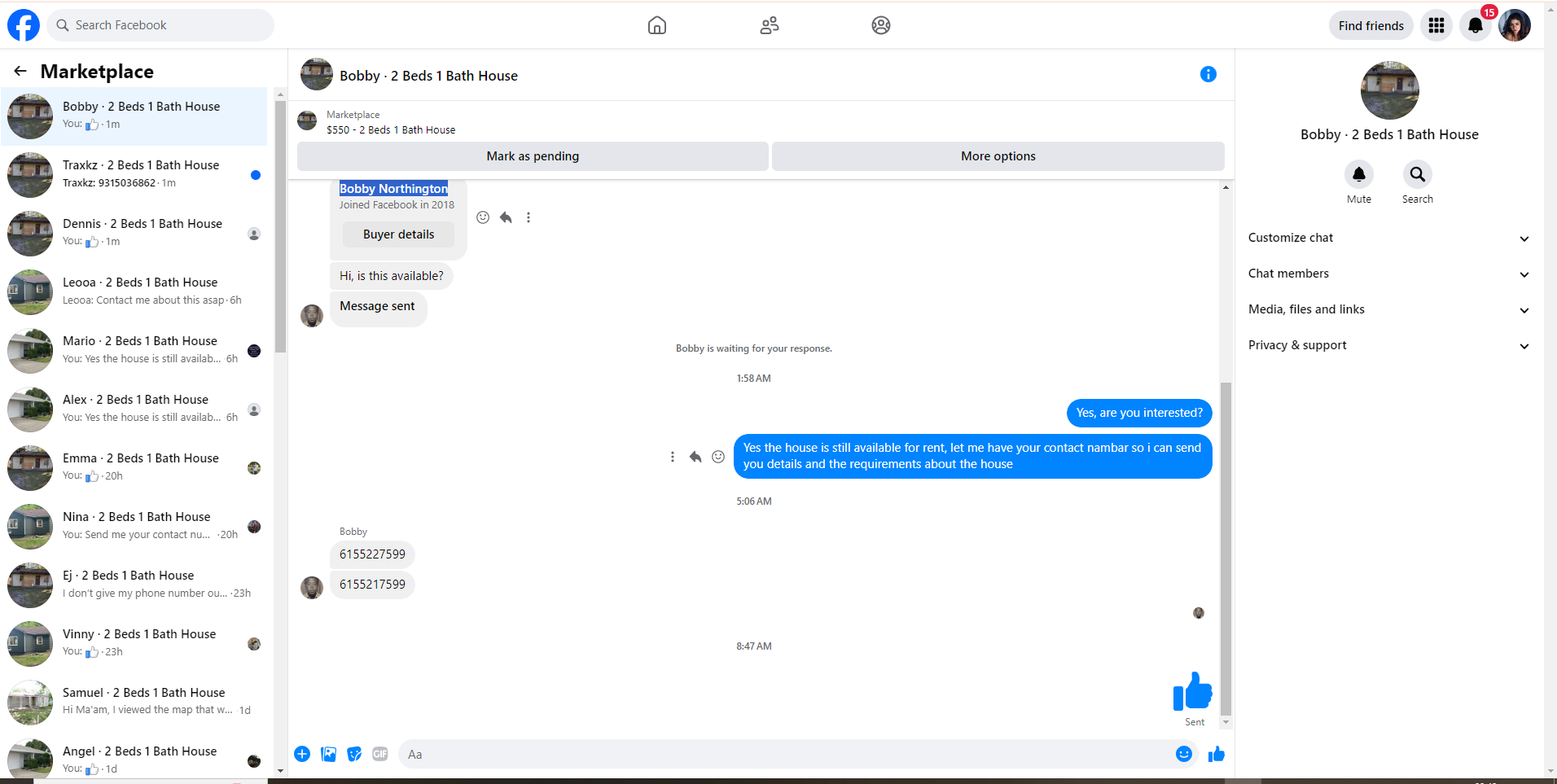
Task: Mute the Bobby conversation
Action: pyautogui.click(x=1359, y=174)
